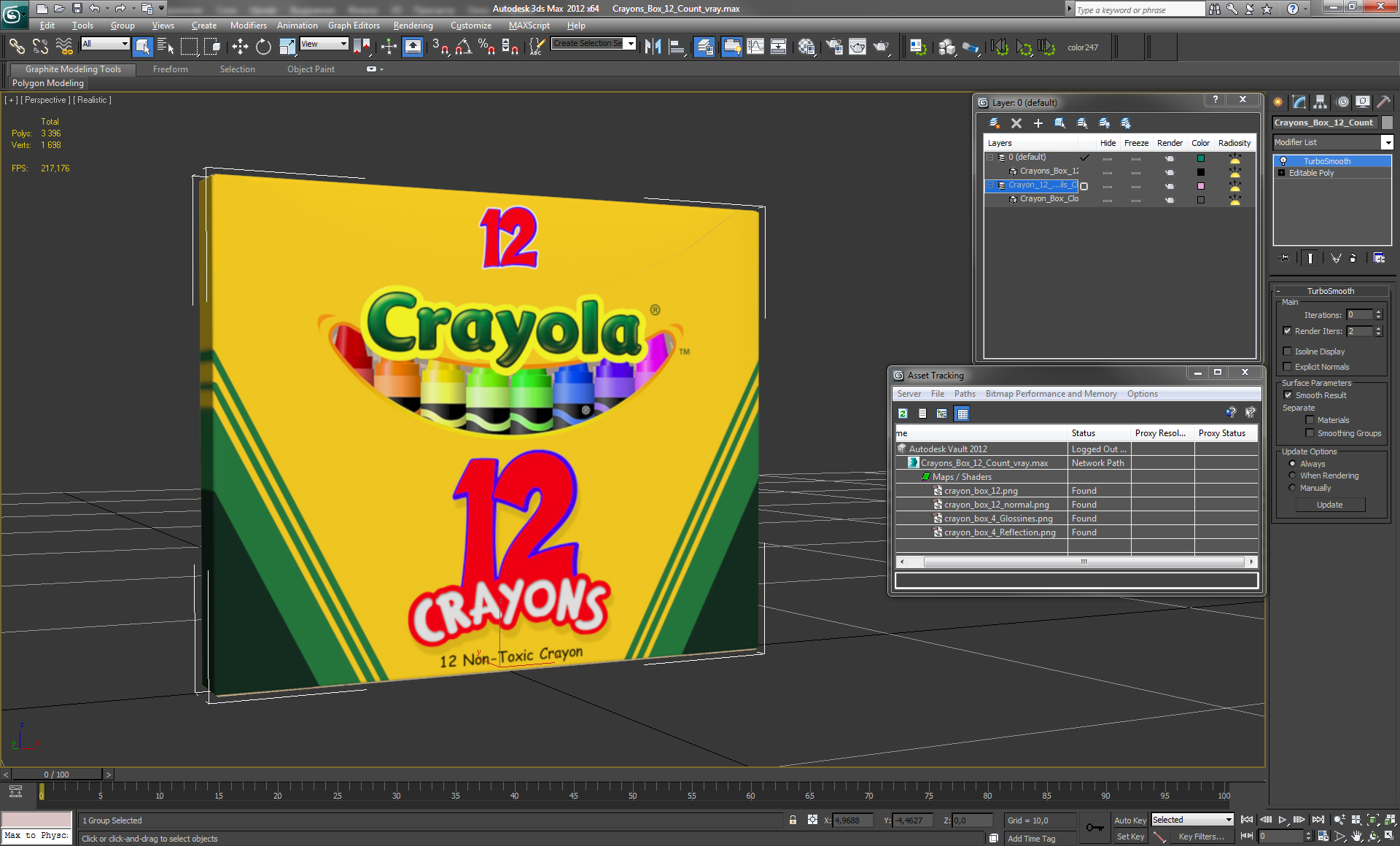Image resolution: width=1400 pixels, height=846 pixels.
Task: Open the Render Setup teapot icon
Action: click(833, 47)
